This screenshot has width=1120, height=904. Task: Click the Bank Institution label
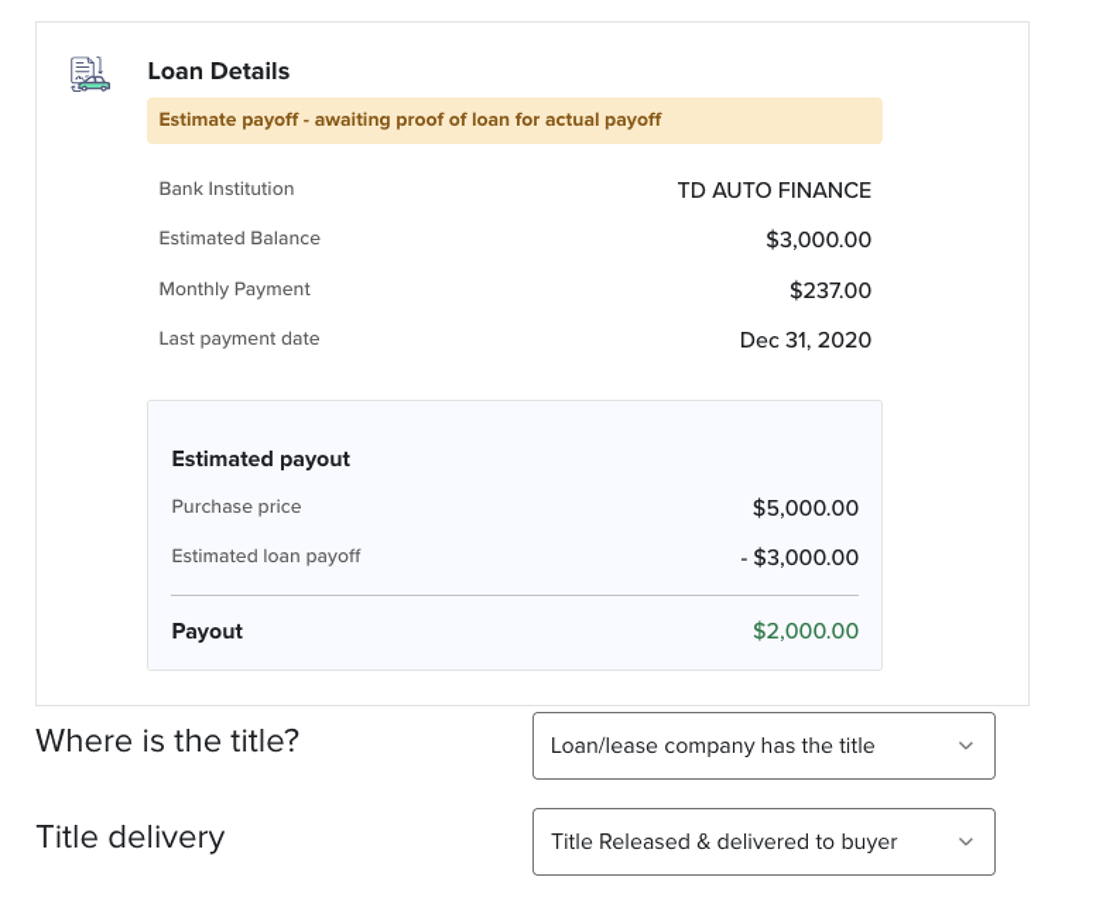[226, 189]
